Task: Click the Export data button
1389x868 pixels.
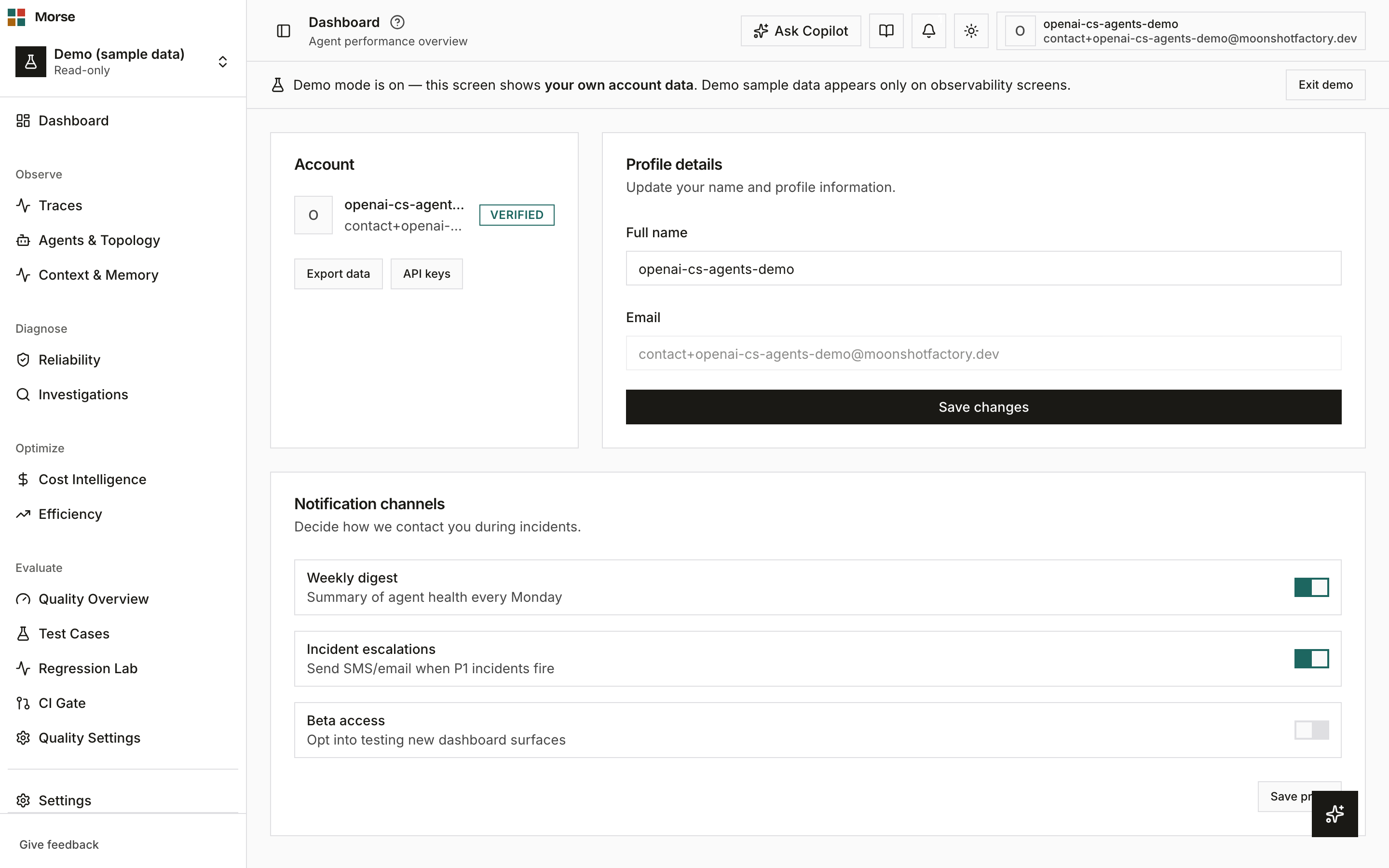Action: pyautogui.click(x=338, y=274)
